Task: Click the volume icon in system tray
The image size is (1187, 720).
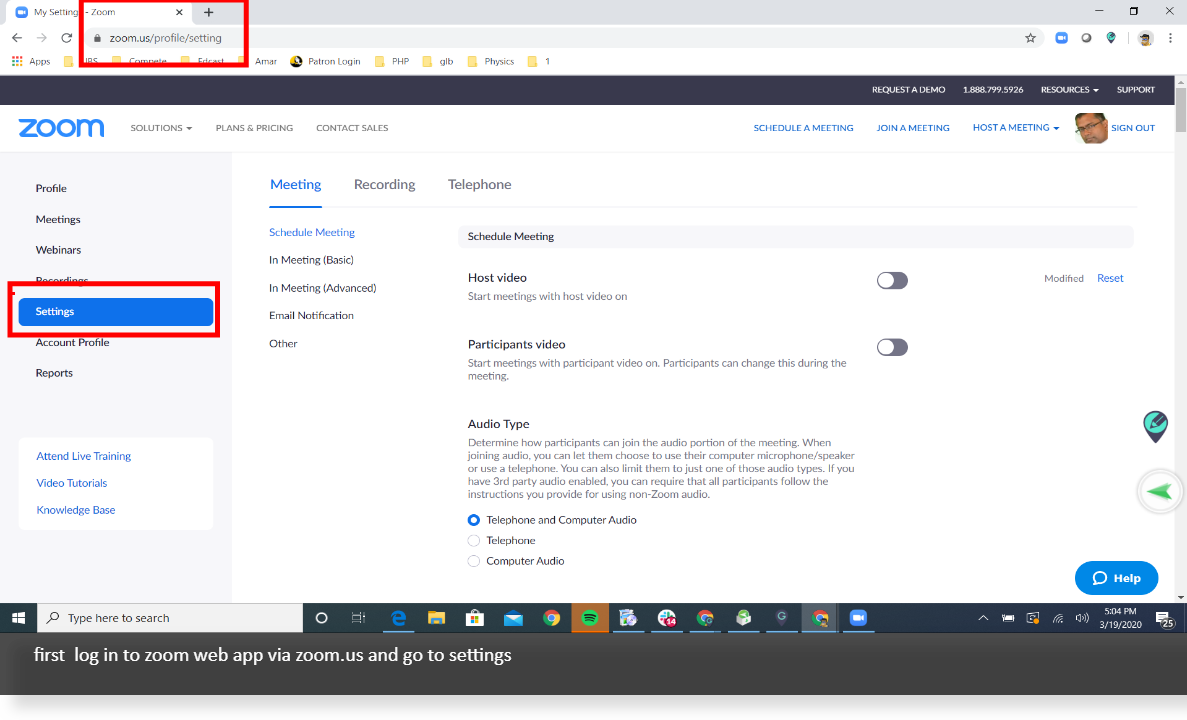Action: point(1083,618)
